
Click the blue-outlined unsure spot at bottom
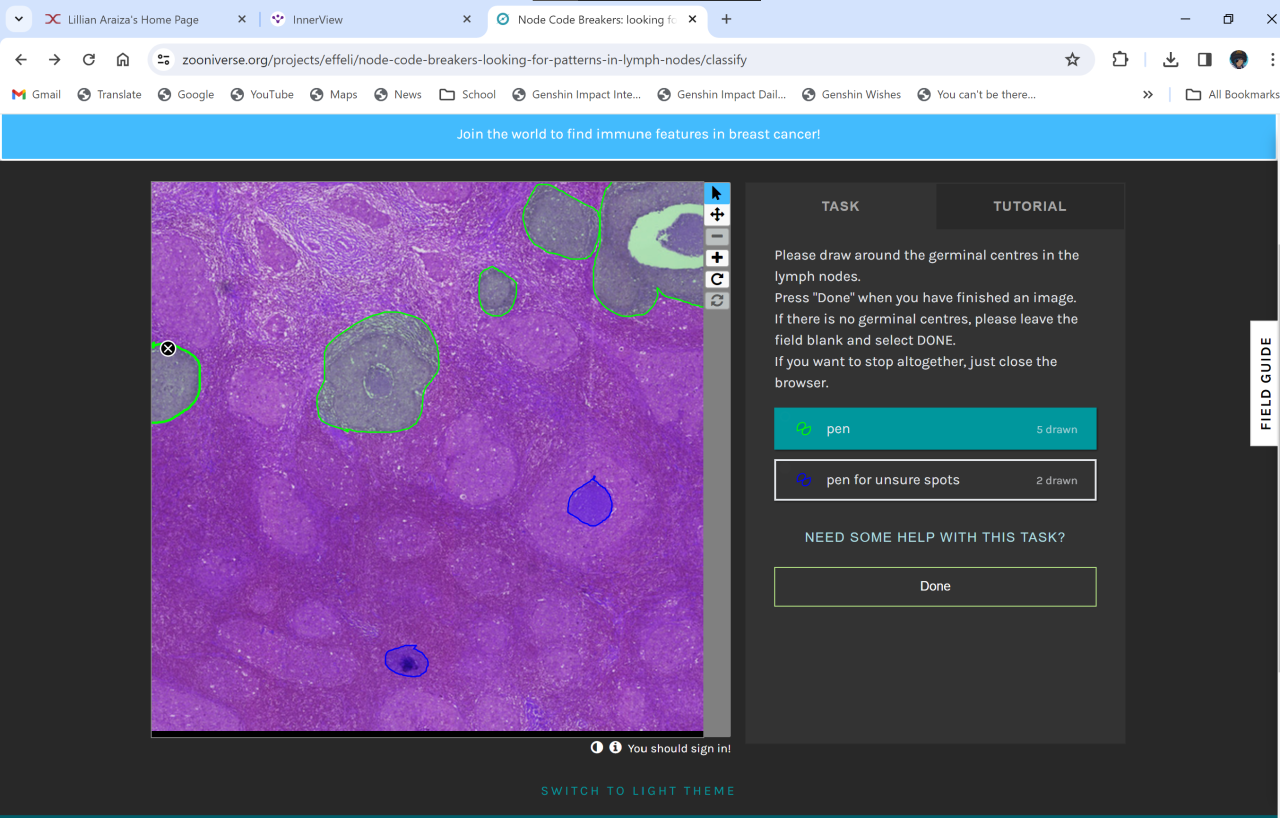(x=407, y=661)
